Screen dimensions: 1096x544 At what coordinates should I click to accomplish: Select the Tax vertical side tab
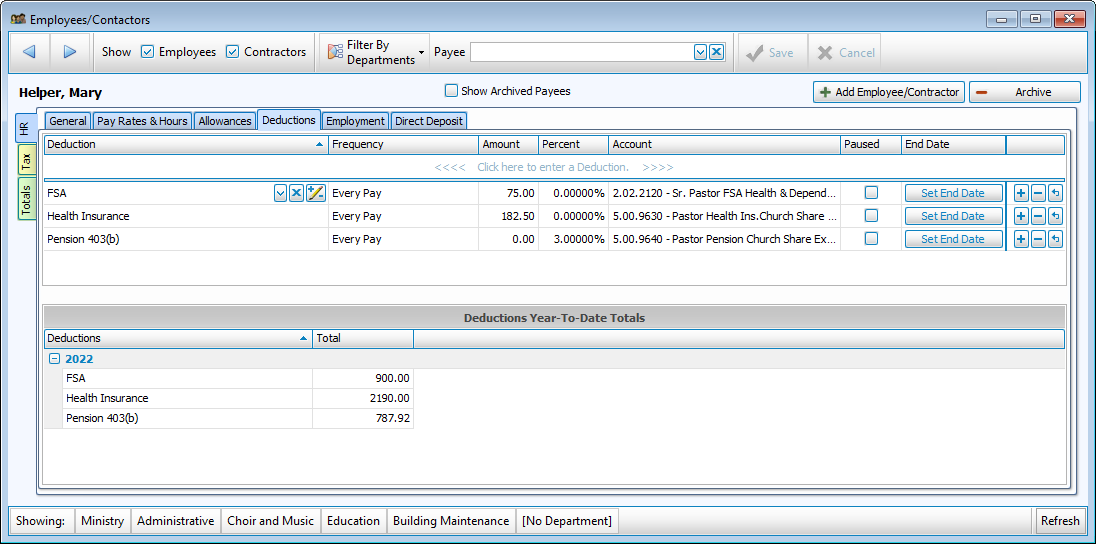pyautogui.click(x=26, y=160)
